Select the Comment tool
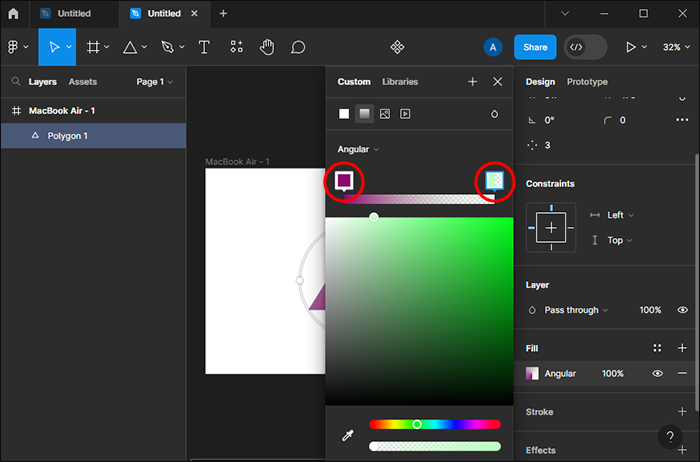 298,47
